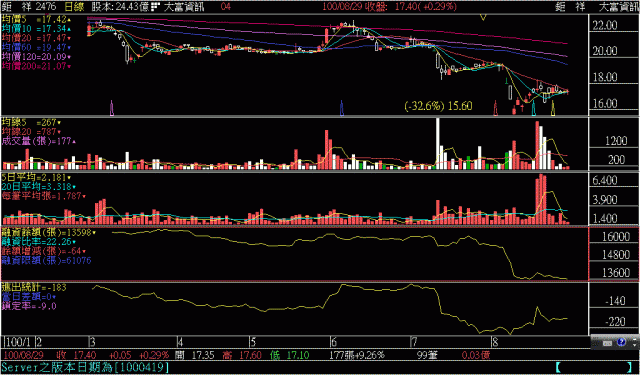640x375 pixels.
Task: Select the 均價120=20.09 legend entry
Action: point(36,56)
